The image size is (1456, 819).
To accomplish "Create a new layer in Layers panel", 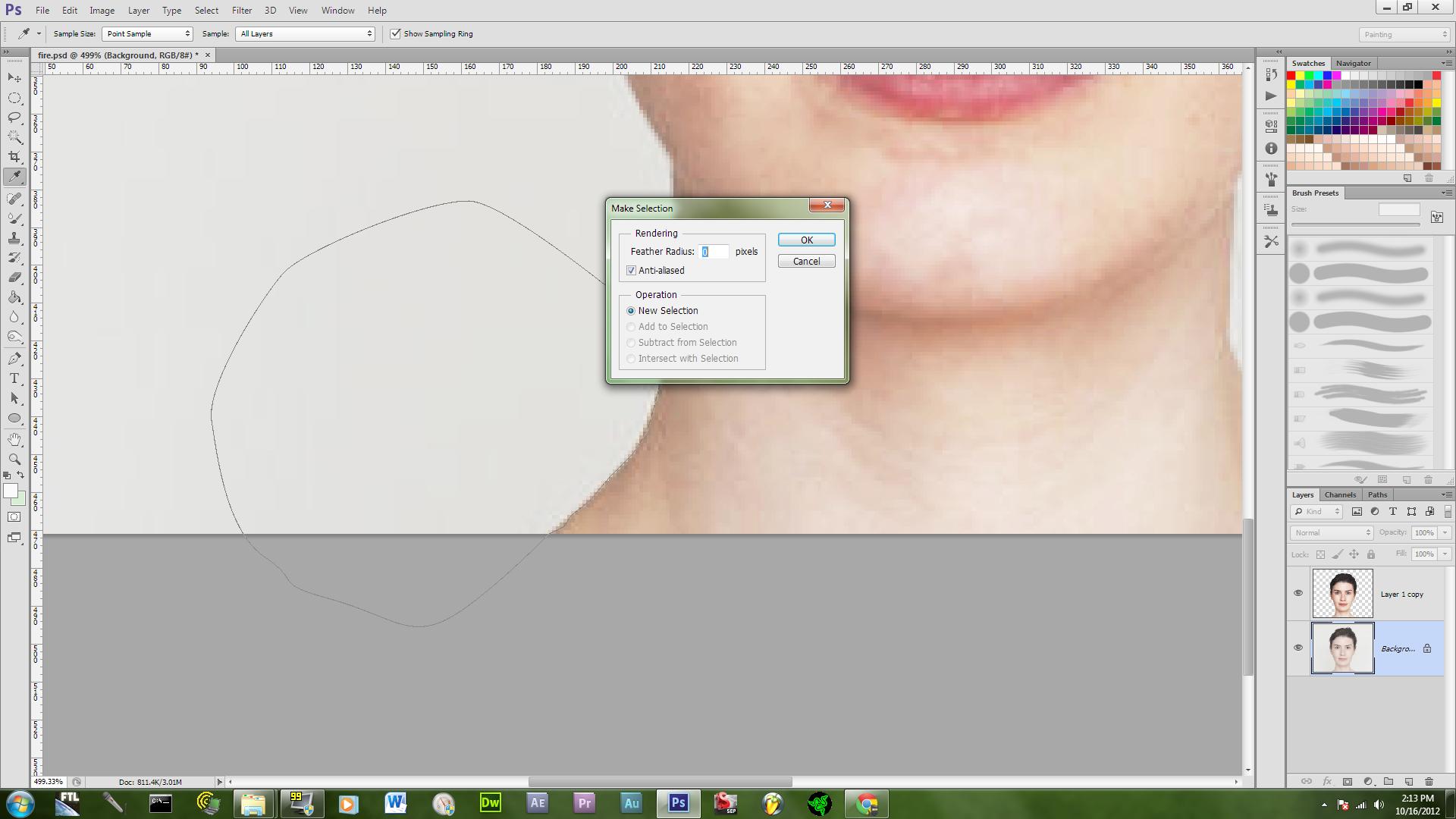I will (1408, 781).
